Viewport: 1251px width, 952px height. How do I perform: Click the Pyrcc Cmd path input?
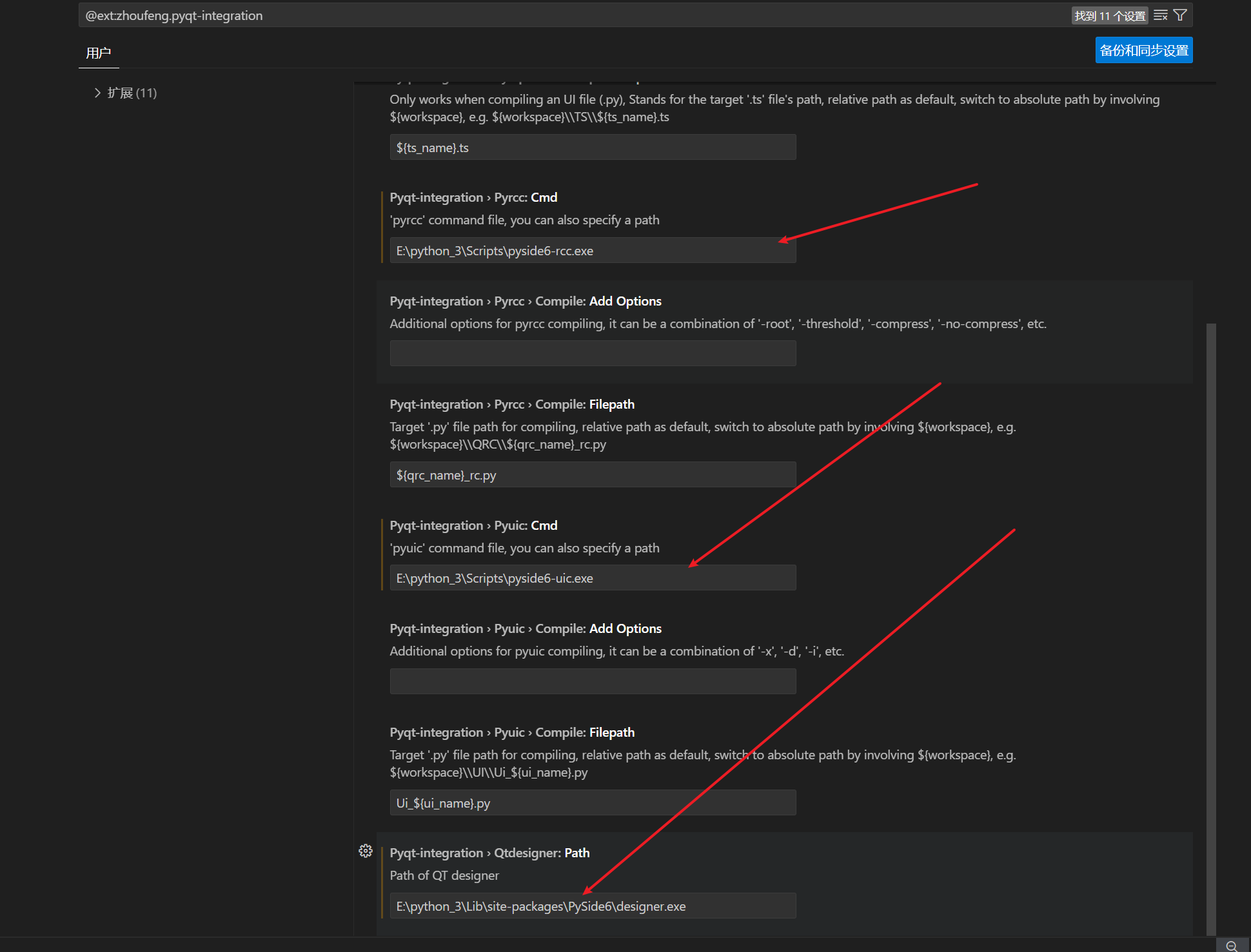pyautogui.click(x=592, y=251)
